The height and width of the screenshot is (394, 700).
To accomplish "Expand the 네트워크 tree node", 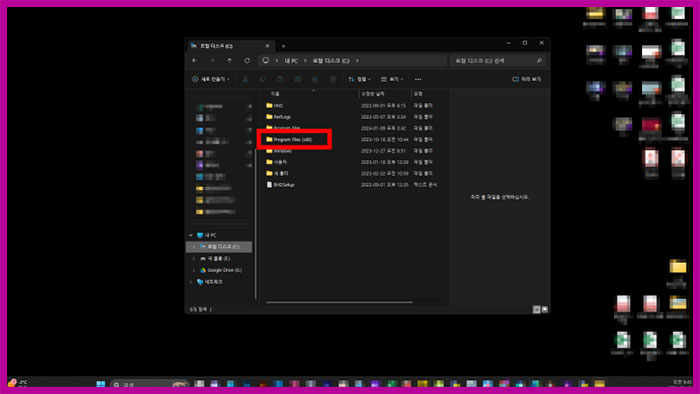I will click(191, 282).
